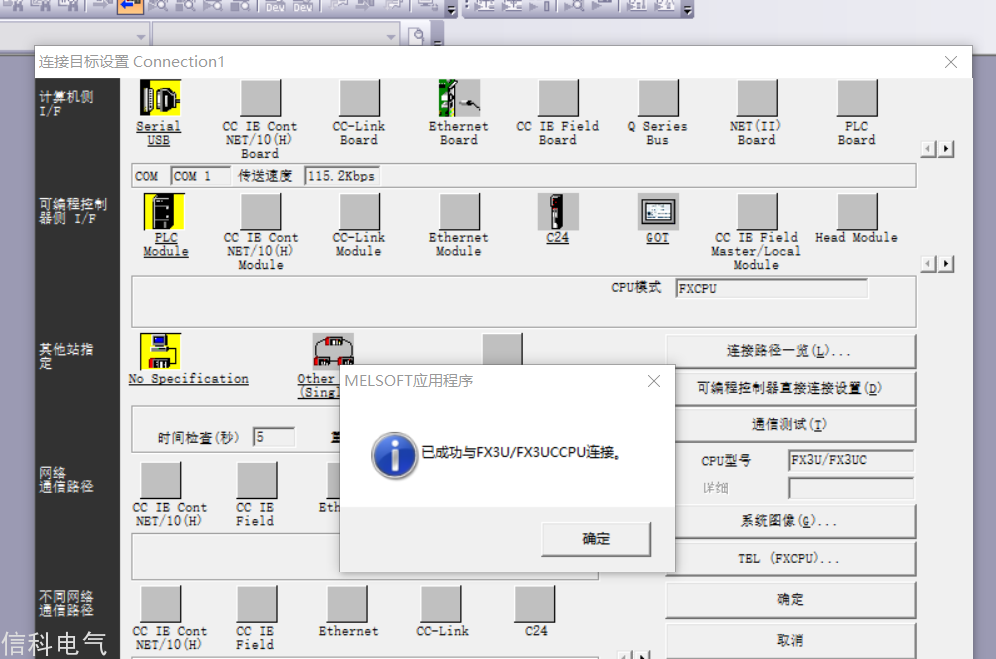Select different-network CC-Link icon
Viewport: 996px width, 659px height.
(x=441, y=604)
